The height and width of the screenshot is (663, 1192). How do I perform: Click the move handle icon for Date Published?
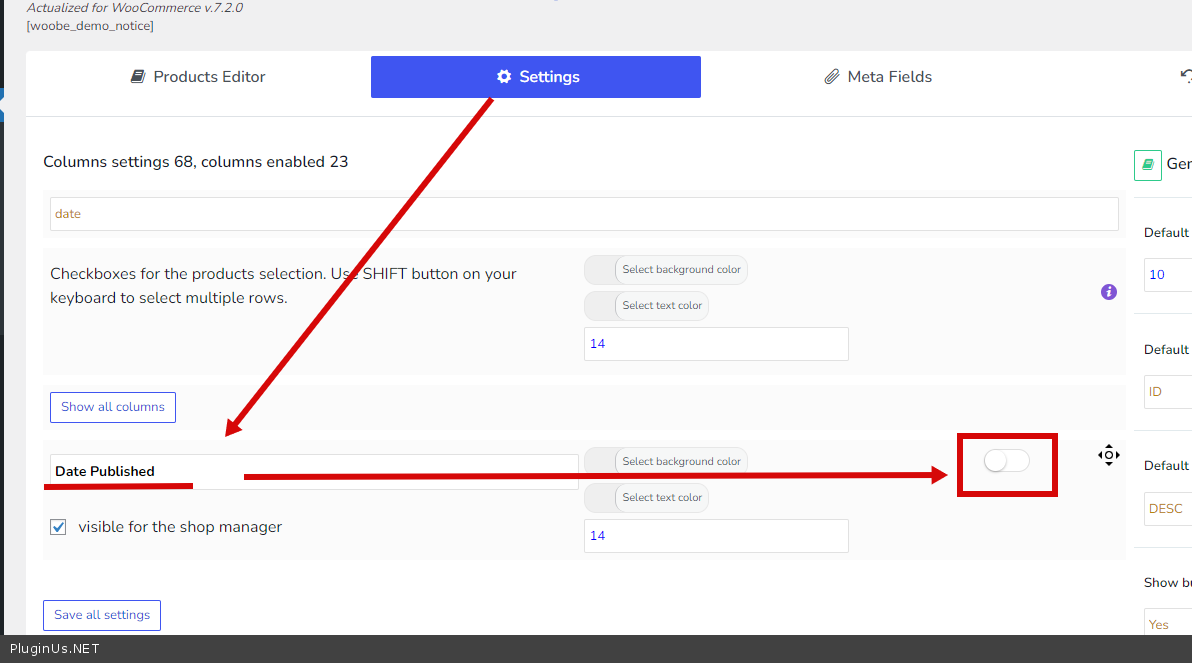[x=1108, y=456]
